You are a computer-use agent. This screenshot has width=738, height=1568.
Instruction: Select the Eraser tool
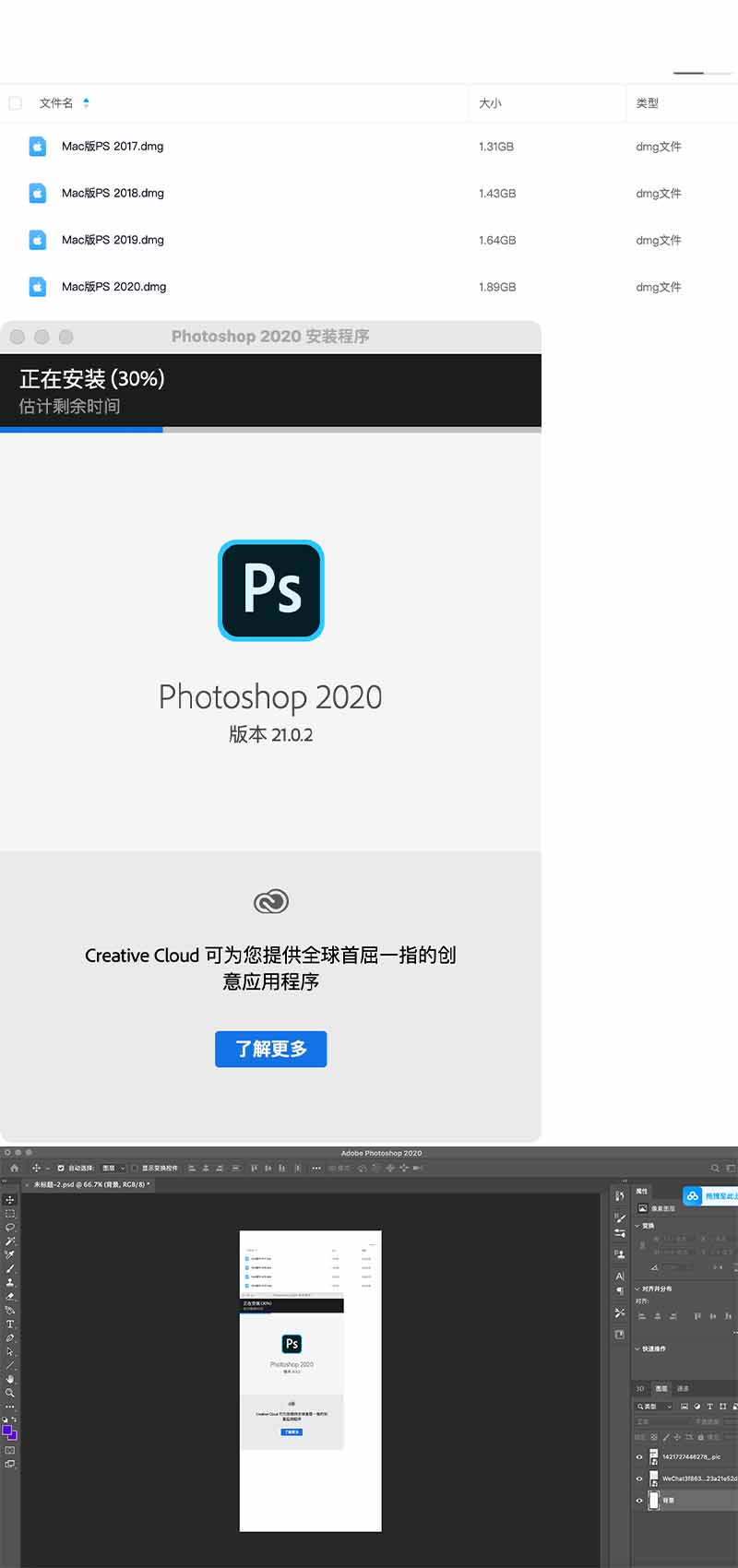point(9,1296)
